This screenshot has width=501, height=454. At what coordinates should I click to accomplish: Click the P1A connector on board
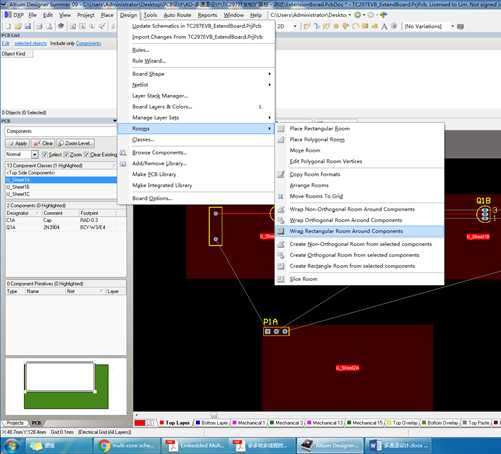tap(276, 331)
